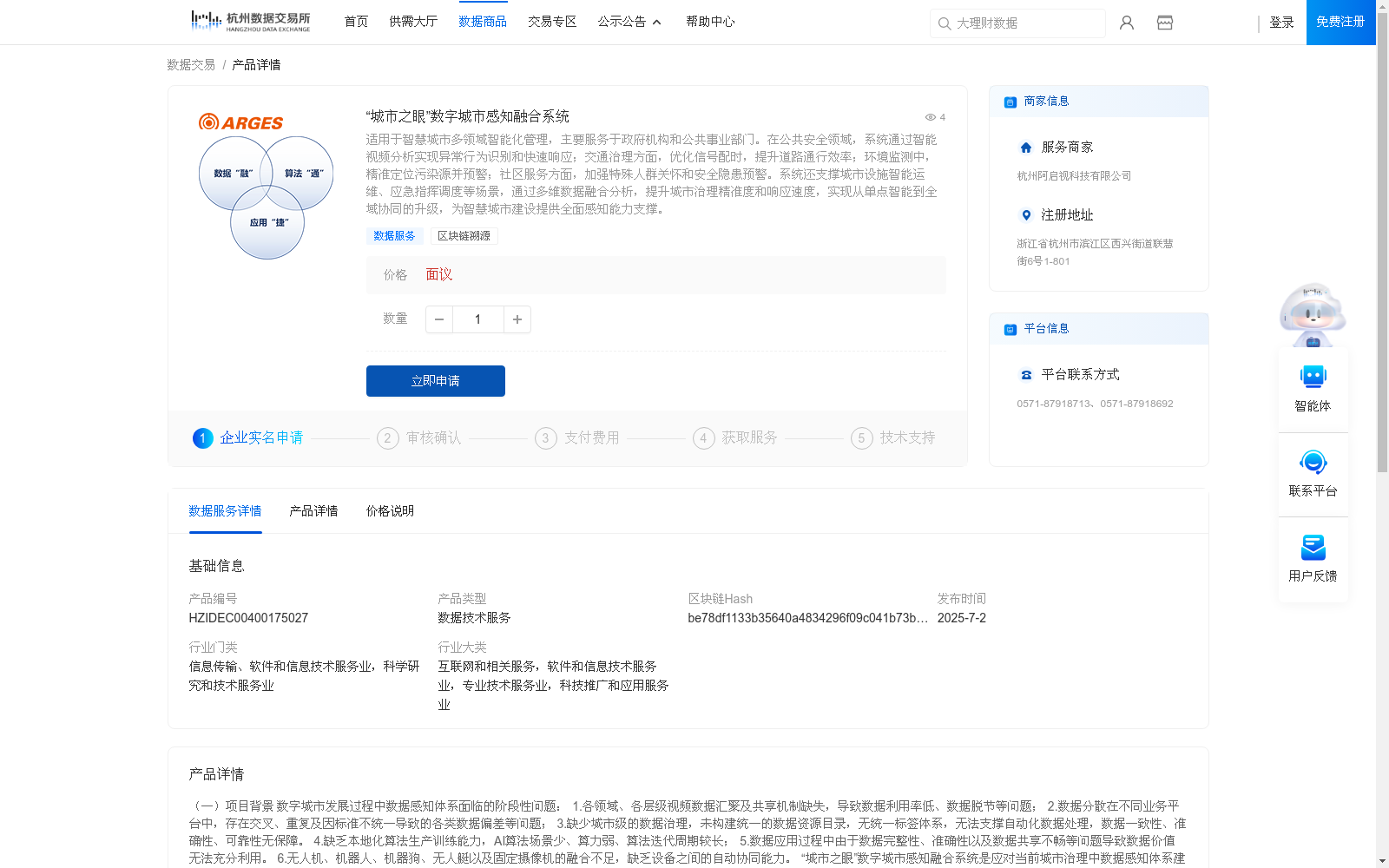The width and height of the screenshot is (1389, 868).
Task: Click the ARGES product thumbnail image
Action: [x=267, y=185]
